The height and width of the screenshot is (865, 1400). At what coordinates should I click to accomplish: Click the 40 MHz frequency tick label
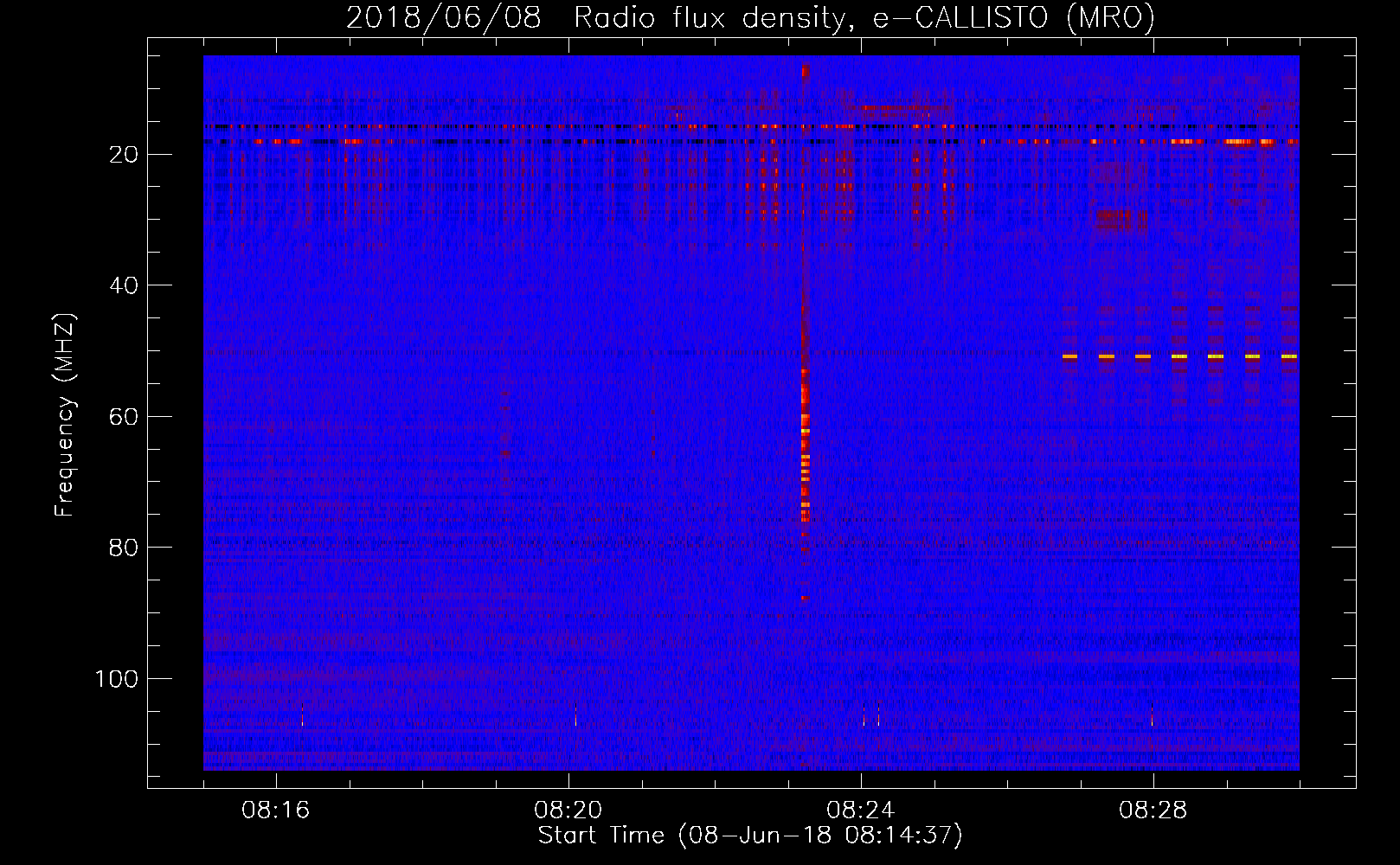124,285
